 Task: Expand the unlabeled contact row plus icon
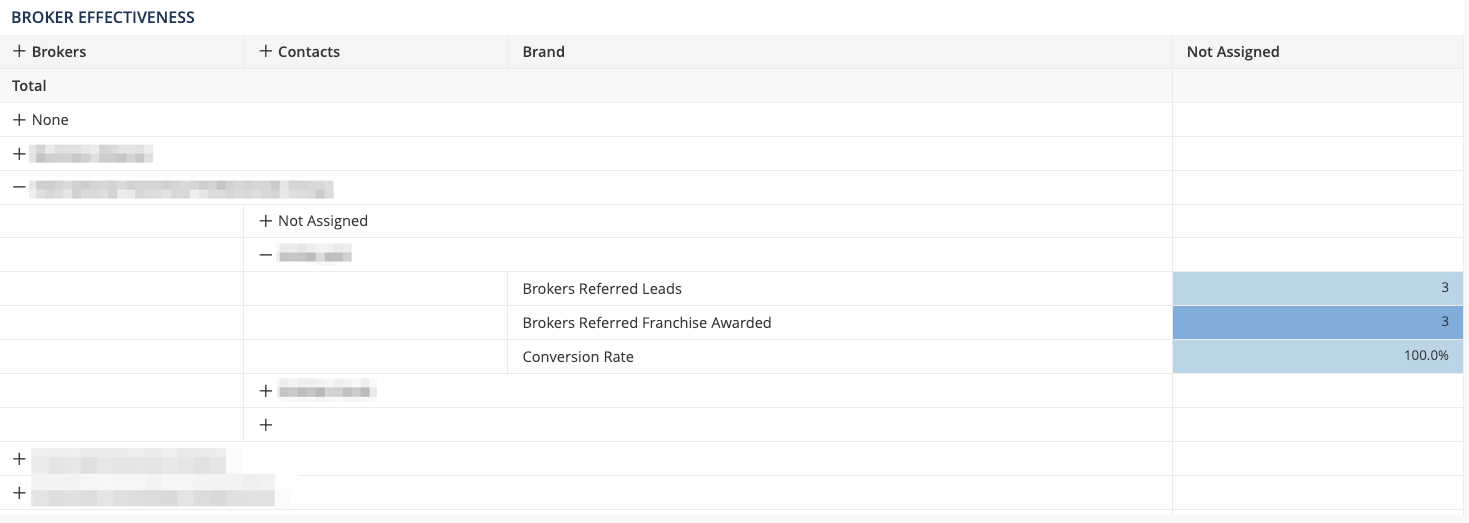click(265, 425)
